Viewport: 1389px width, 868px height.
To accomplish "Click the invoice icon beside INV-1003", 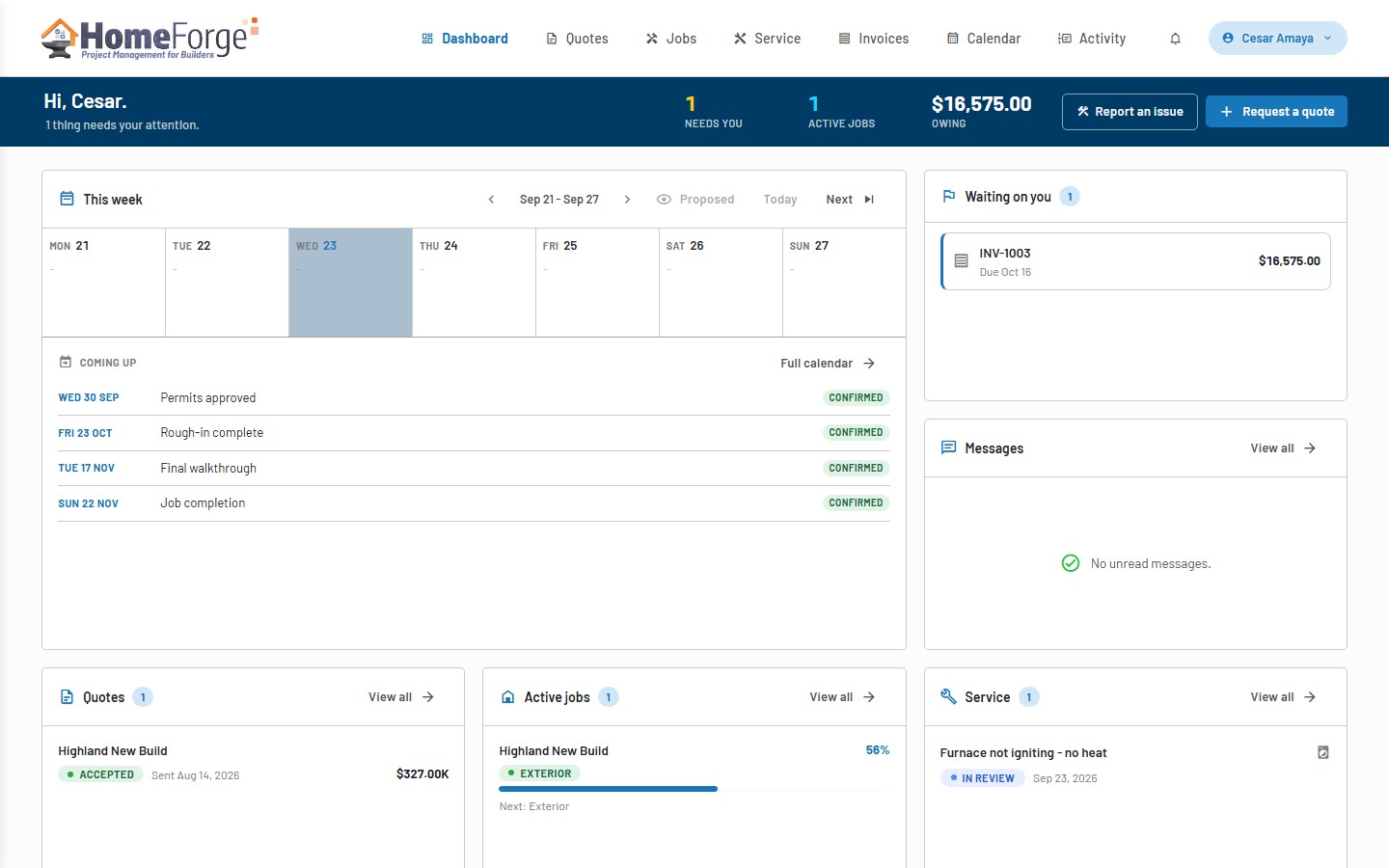I will tap(961, 261).
